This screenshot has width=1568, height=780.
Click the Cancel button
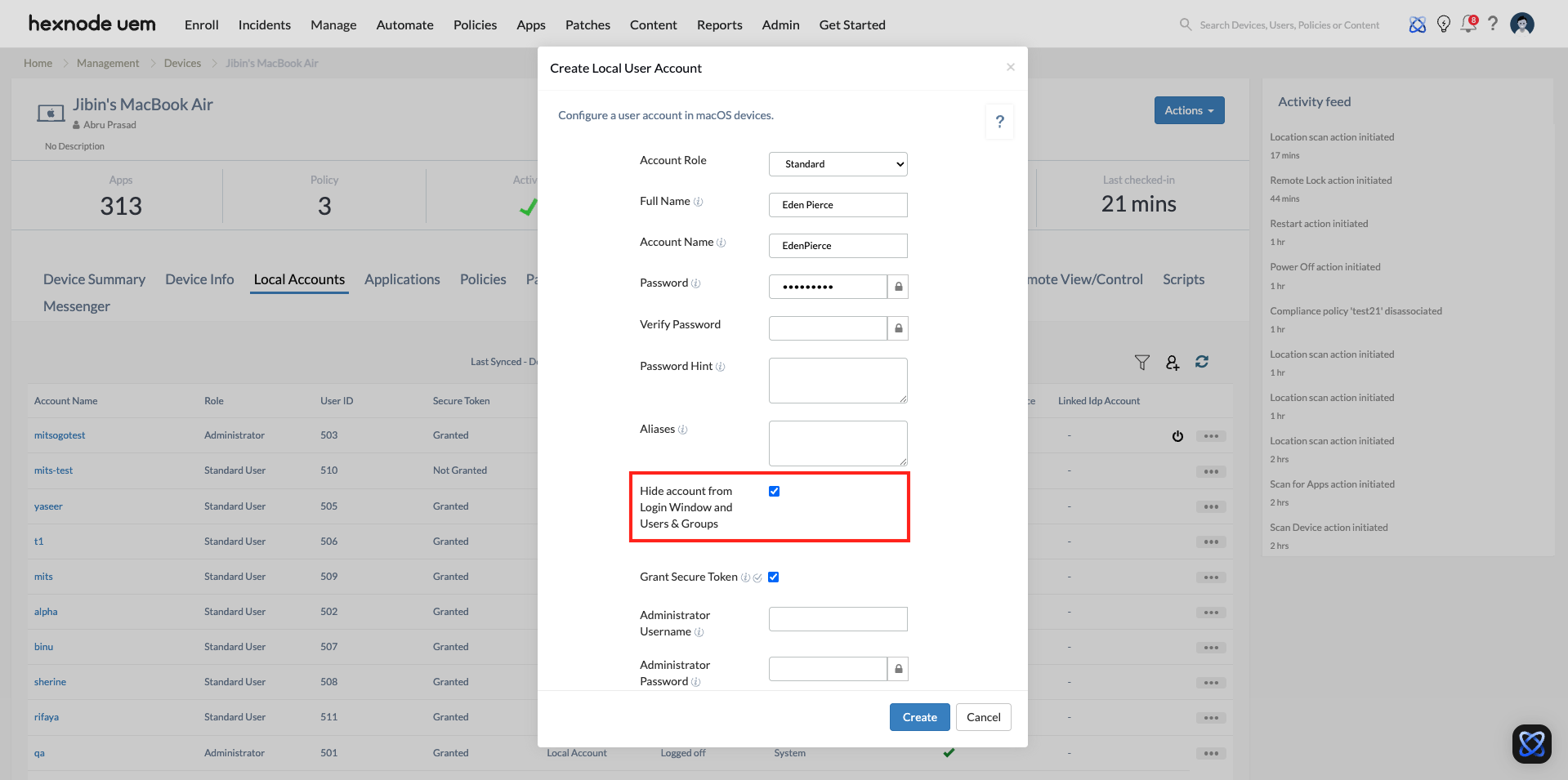[983, 717]
